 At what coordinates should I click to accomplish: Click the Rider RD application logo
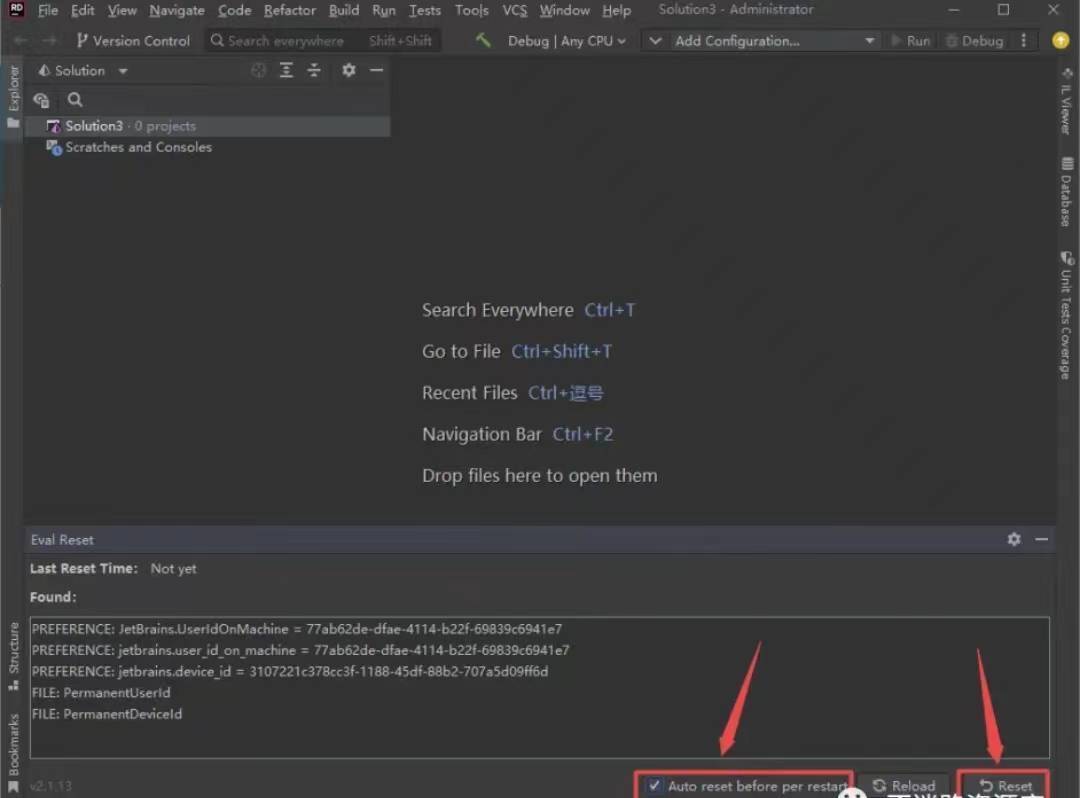tap(16, 9)
